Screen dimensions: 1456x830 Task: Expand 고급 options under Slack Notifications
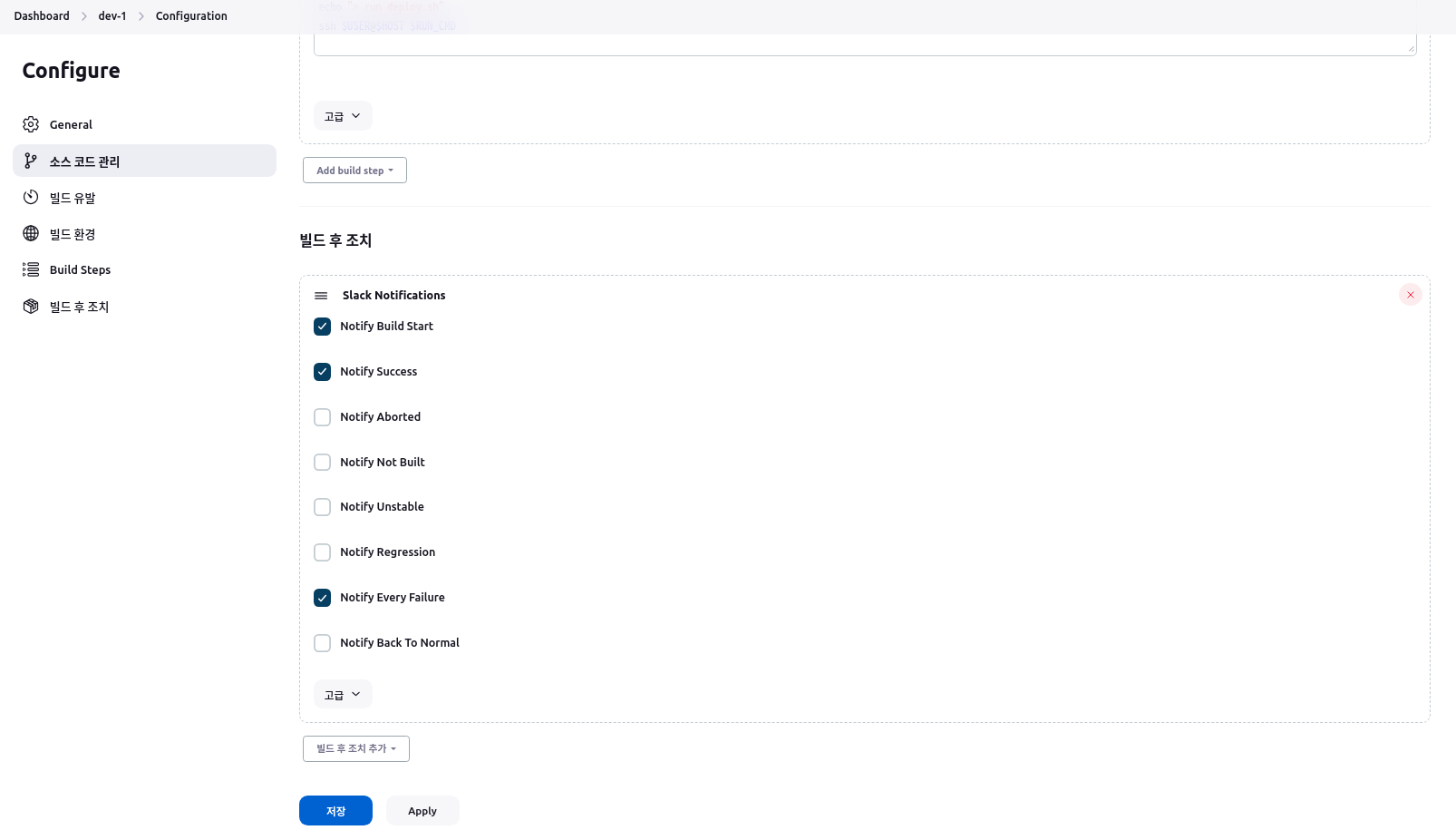click(x=343, y=695)
